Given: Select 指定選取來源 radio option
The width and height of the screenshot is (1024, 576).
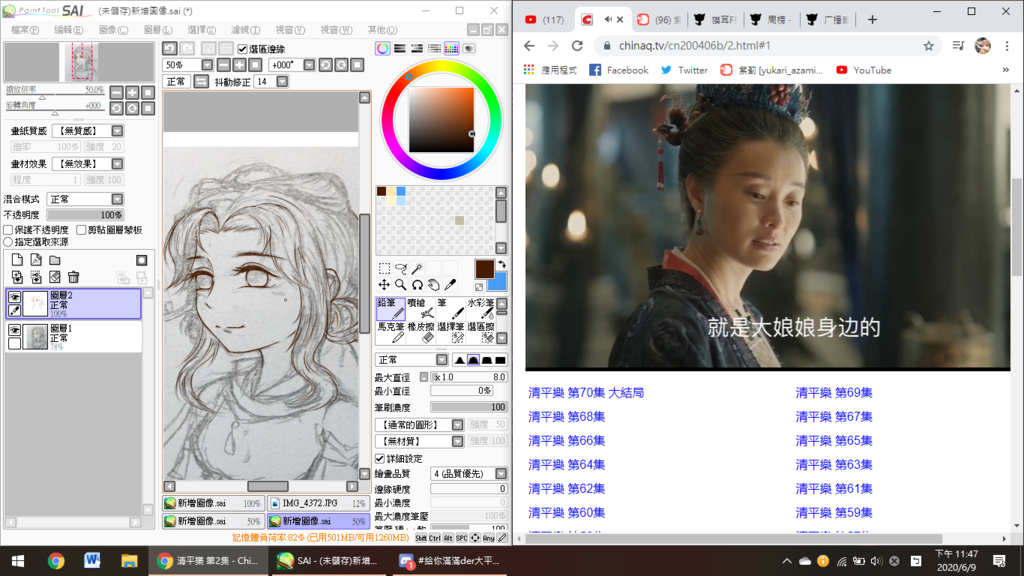Looking at the screenshot, I should 8,242.
